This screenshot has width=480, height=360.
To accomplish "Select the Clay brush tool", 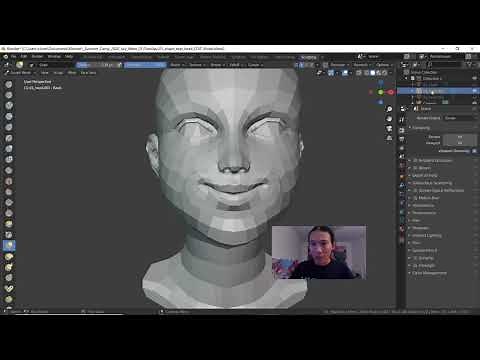I will (x=9, y=106).
